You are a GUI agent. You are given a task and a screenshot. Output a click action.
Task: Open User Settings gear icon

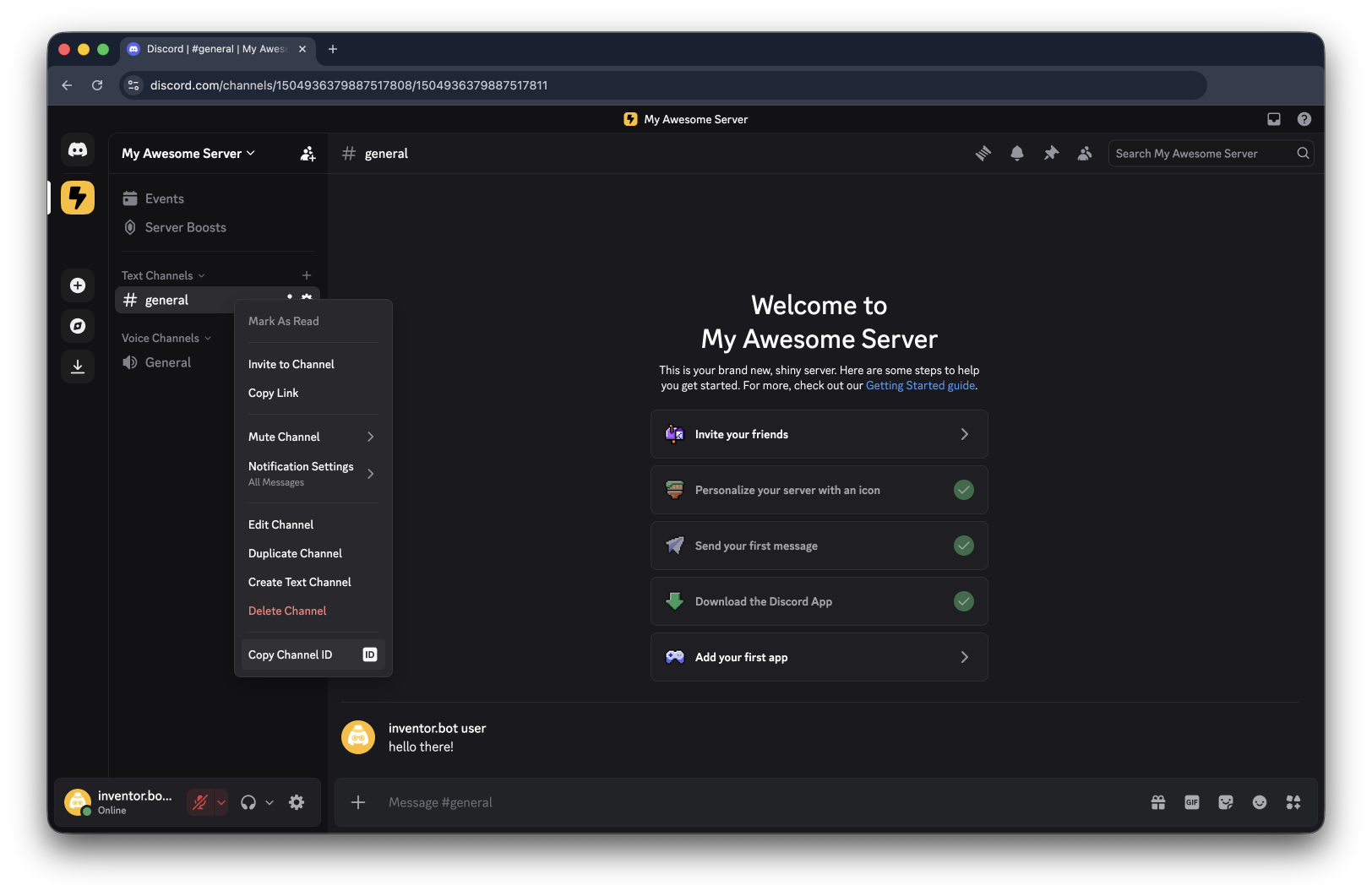coord(297,802)
